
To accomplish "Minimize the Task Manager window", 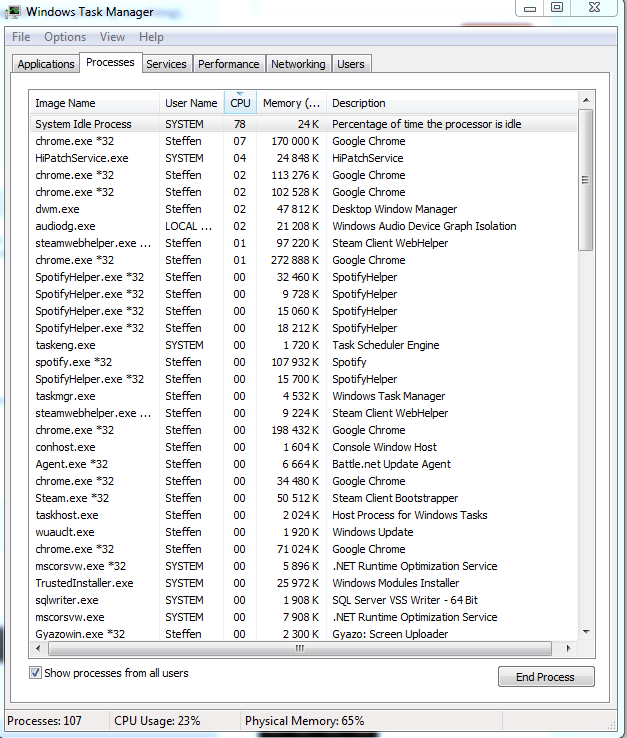I will point(530,8).
